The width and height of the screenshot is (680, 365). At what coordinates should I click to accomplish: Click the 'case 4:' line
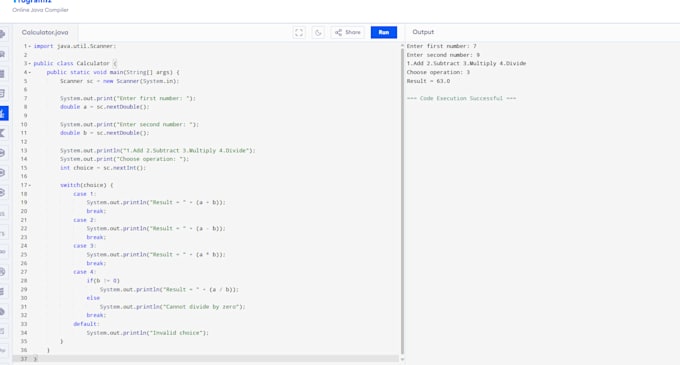click(x=85, y=272)
